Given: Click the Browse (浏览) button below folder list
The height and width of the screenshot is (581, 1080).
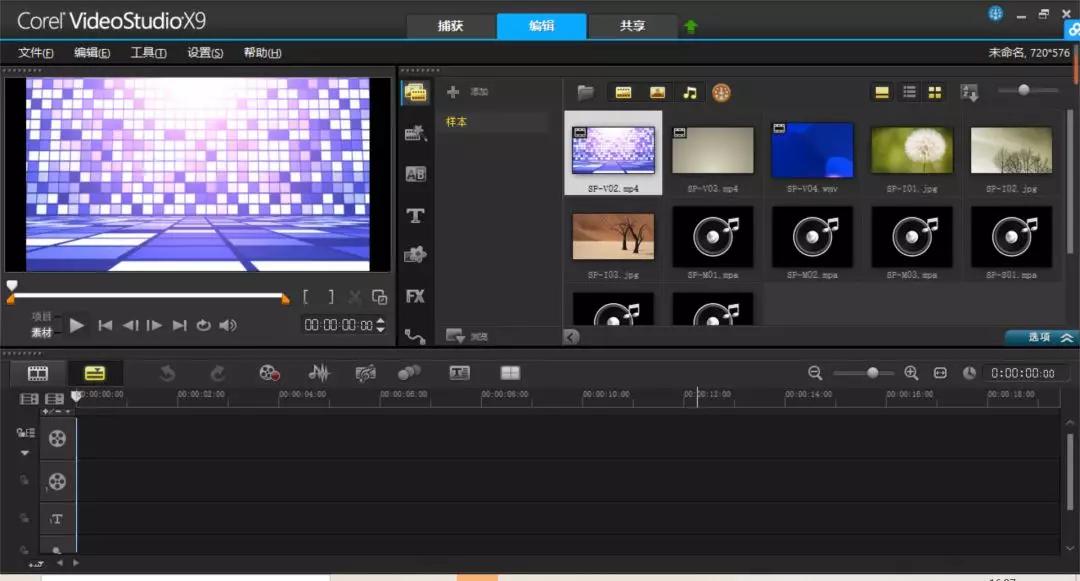Looking at the screenshot, I should (x=466, y=336).
